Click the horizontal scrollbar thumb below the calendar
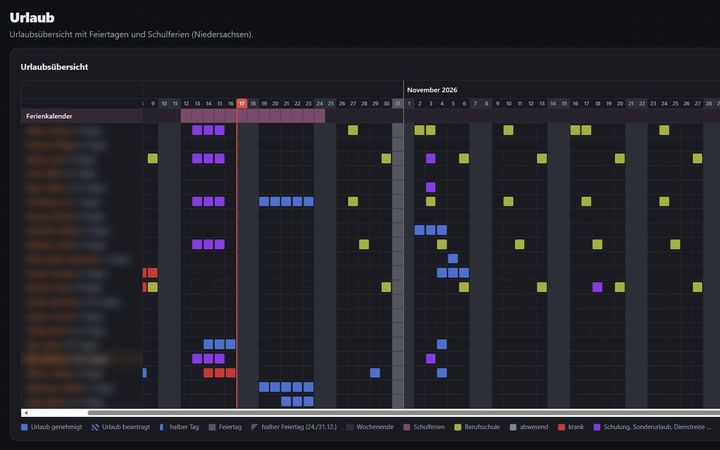 click(x=404, y=413)
